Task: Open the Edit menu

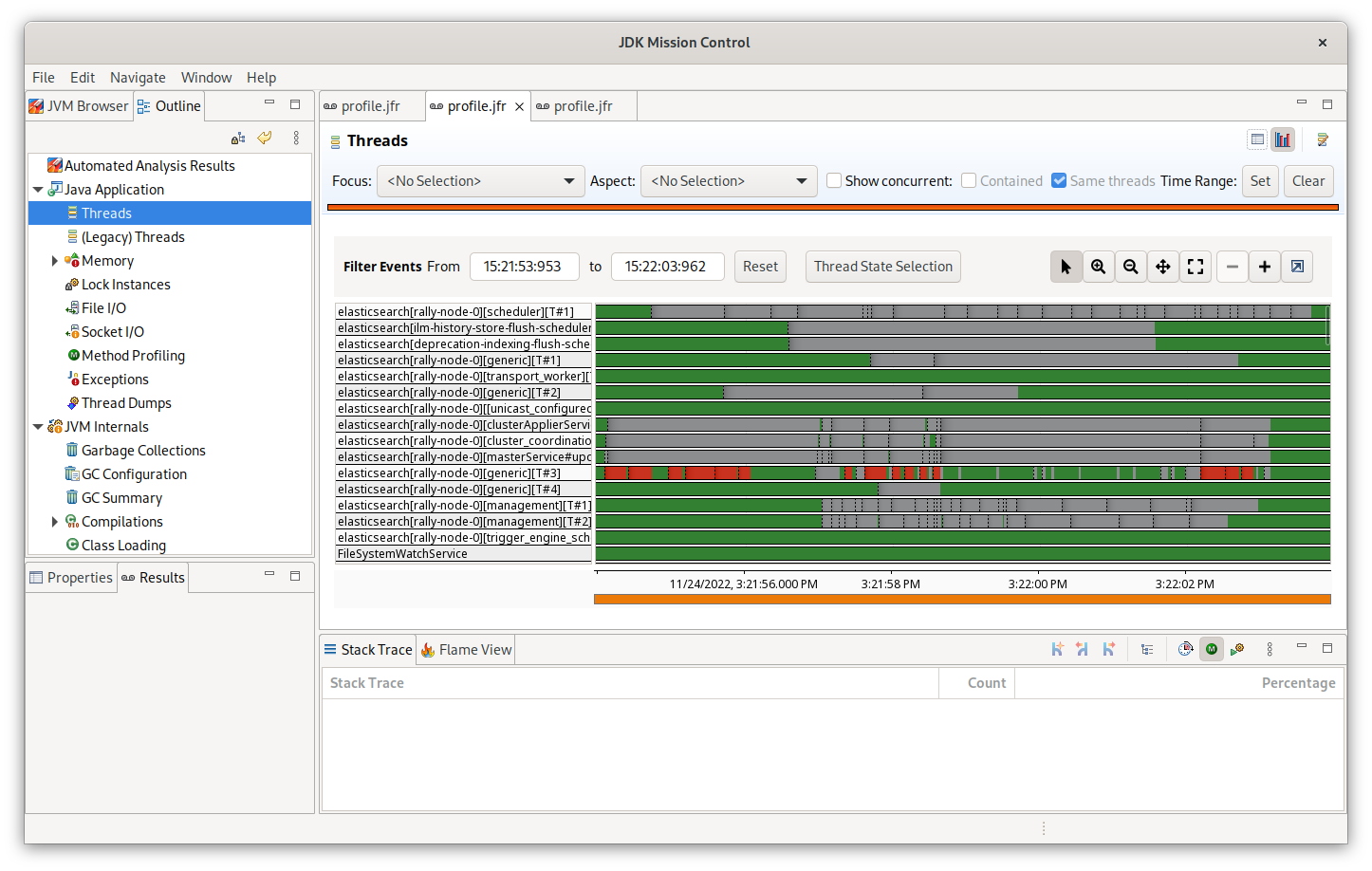Action: point(83,78)
